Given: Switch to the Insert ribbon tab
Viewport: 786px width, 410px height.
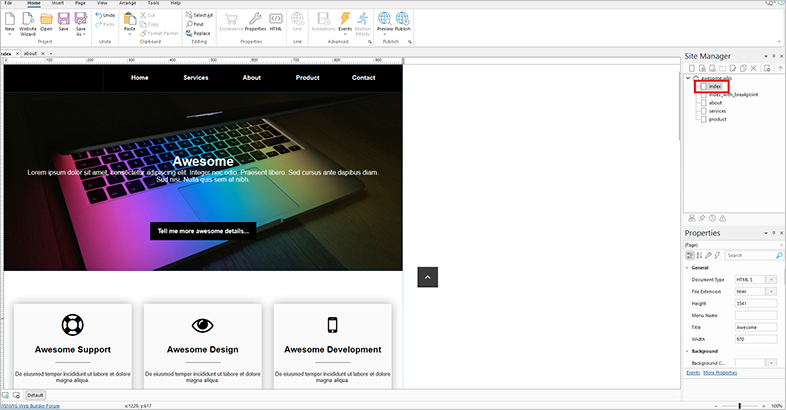Looking at the screenshot, I should pos(58,3).
